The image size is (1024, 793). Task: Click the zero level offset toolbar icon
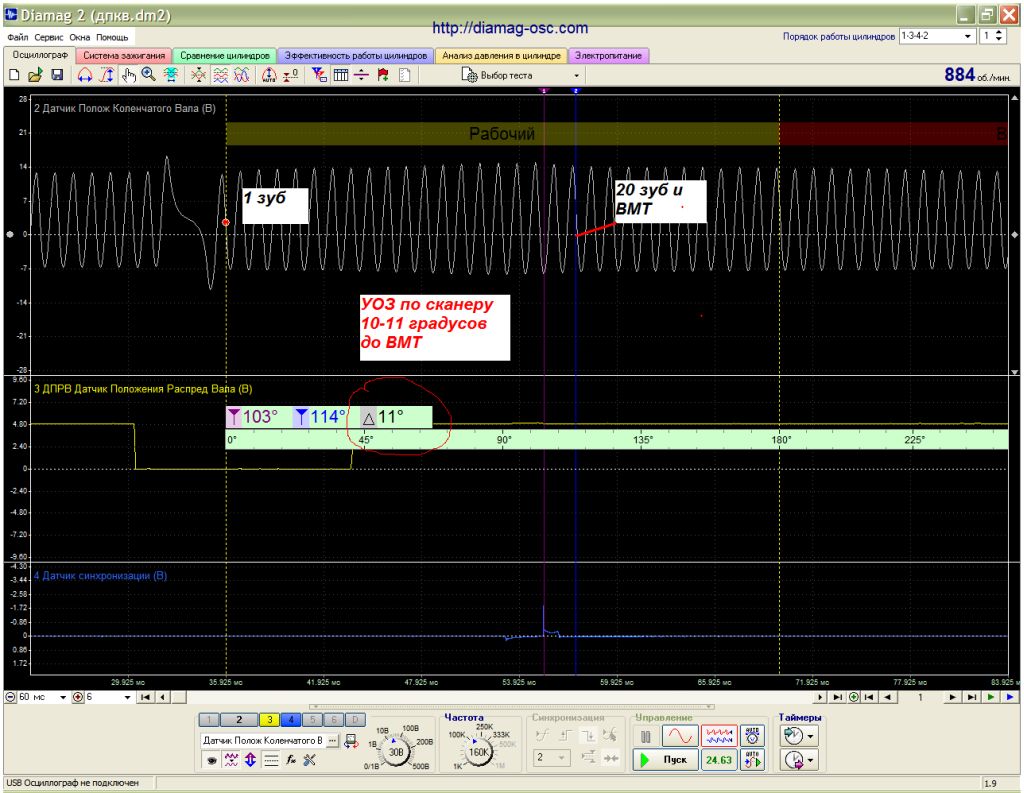[x=291, y=75]
